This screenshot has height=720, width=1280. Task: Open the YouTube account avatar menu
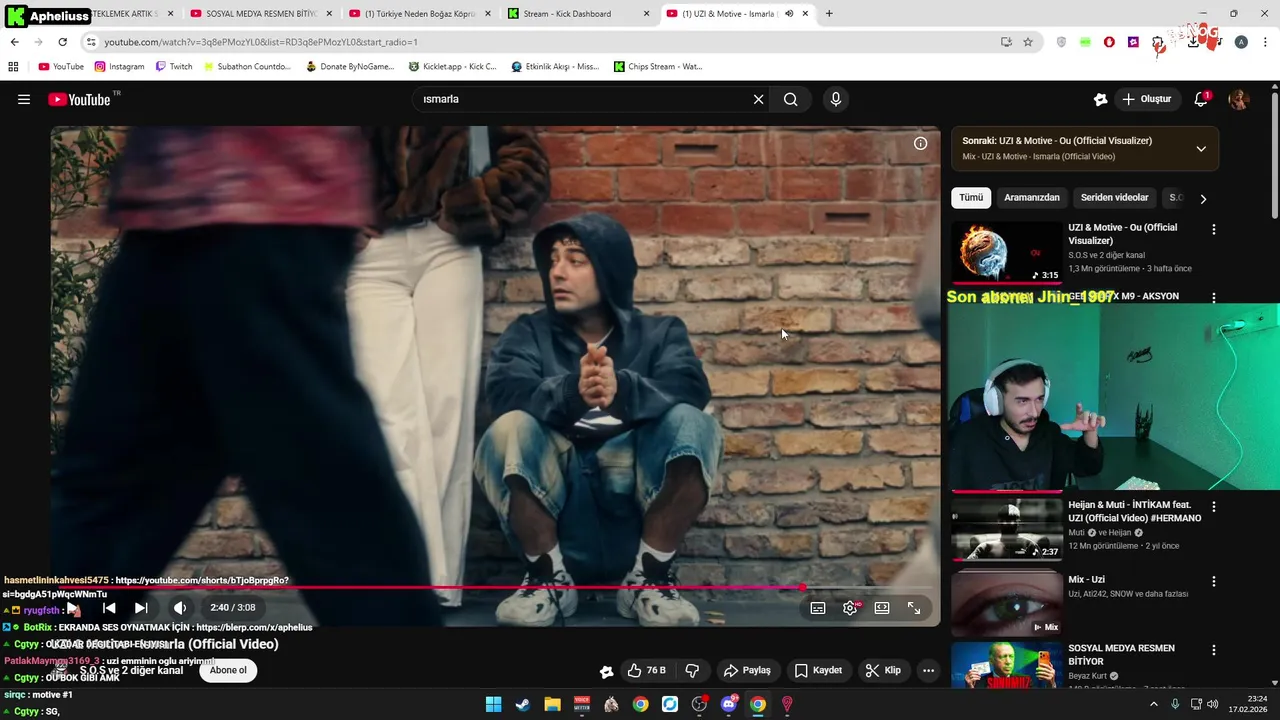pos(1239,99)
